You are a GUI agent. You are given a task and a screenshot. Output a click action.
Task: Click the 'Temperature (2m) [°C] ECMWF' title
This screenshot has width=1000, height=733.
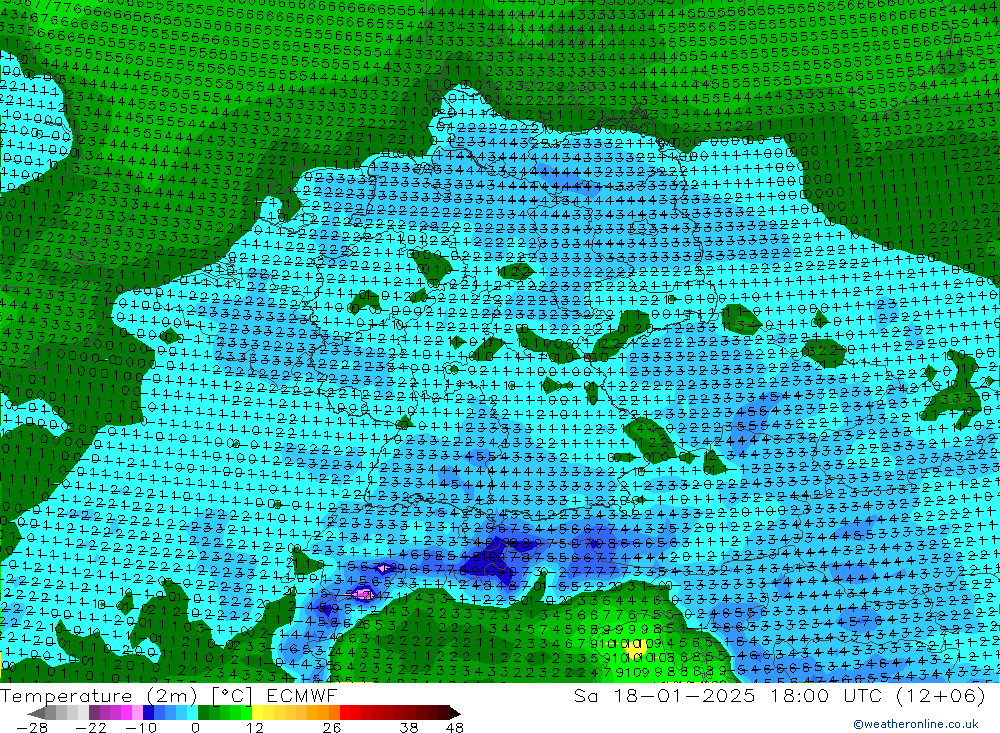(168, 695)
